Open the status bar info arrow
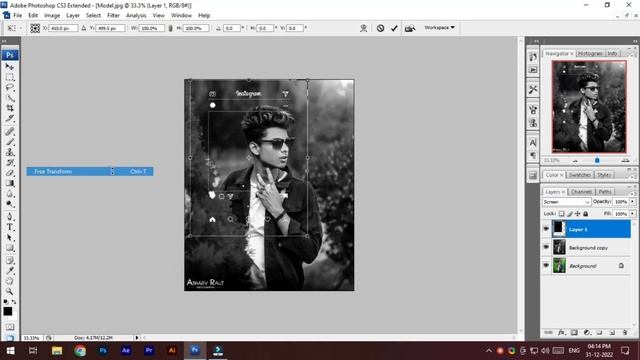 137,338
